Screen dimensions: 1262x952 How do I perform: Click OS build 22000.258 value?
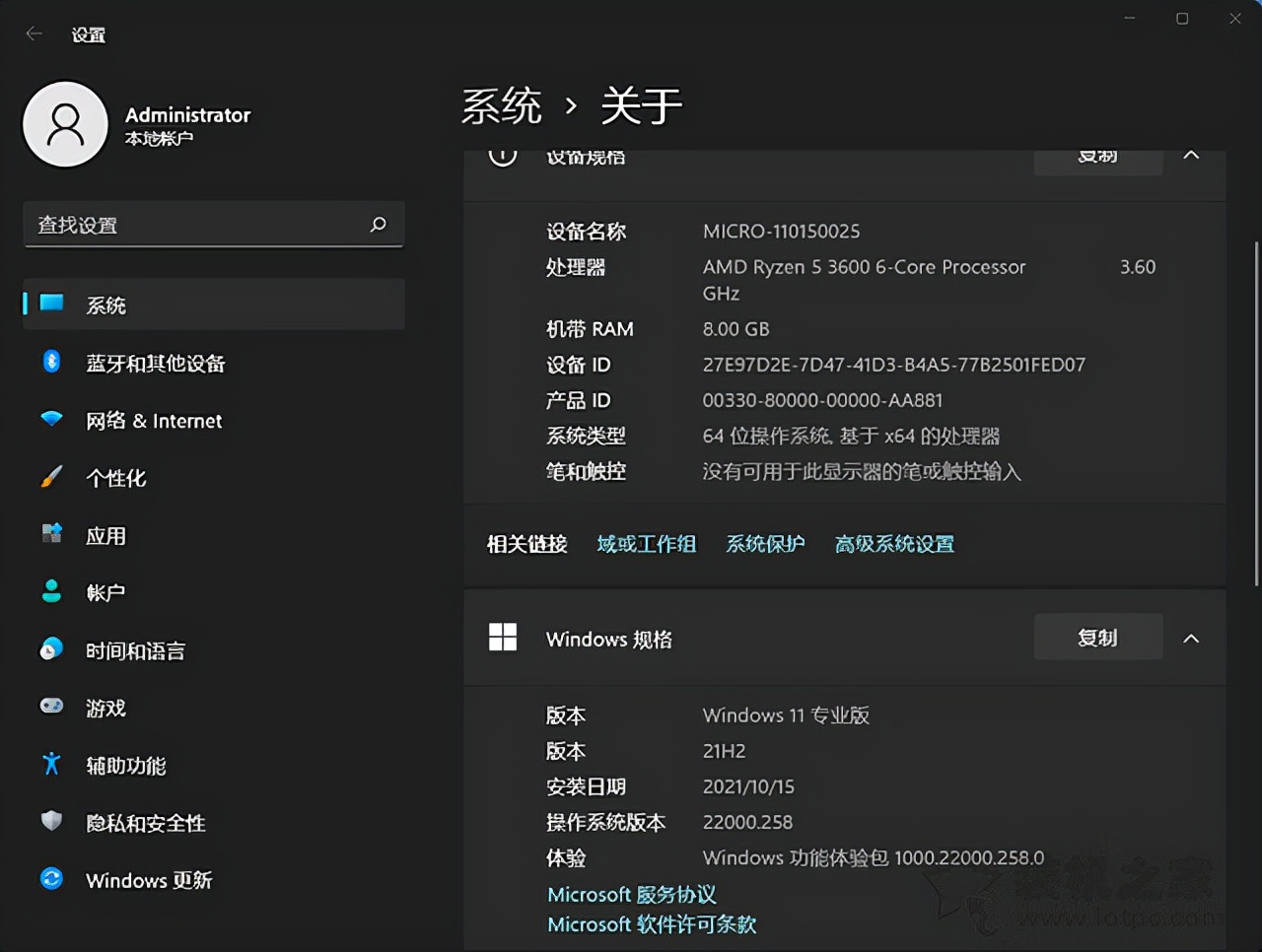pos(747,822)
